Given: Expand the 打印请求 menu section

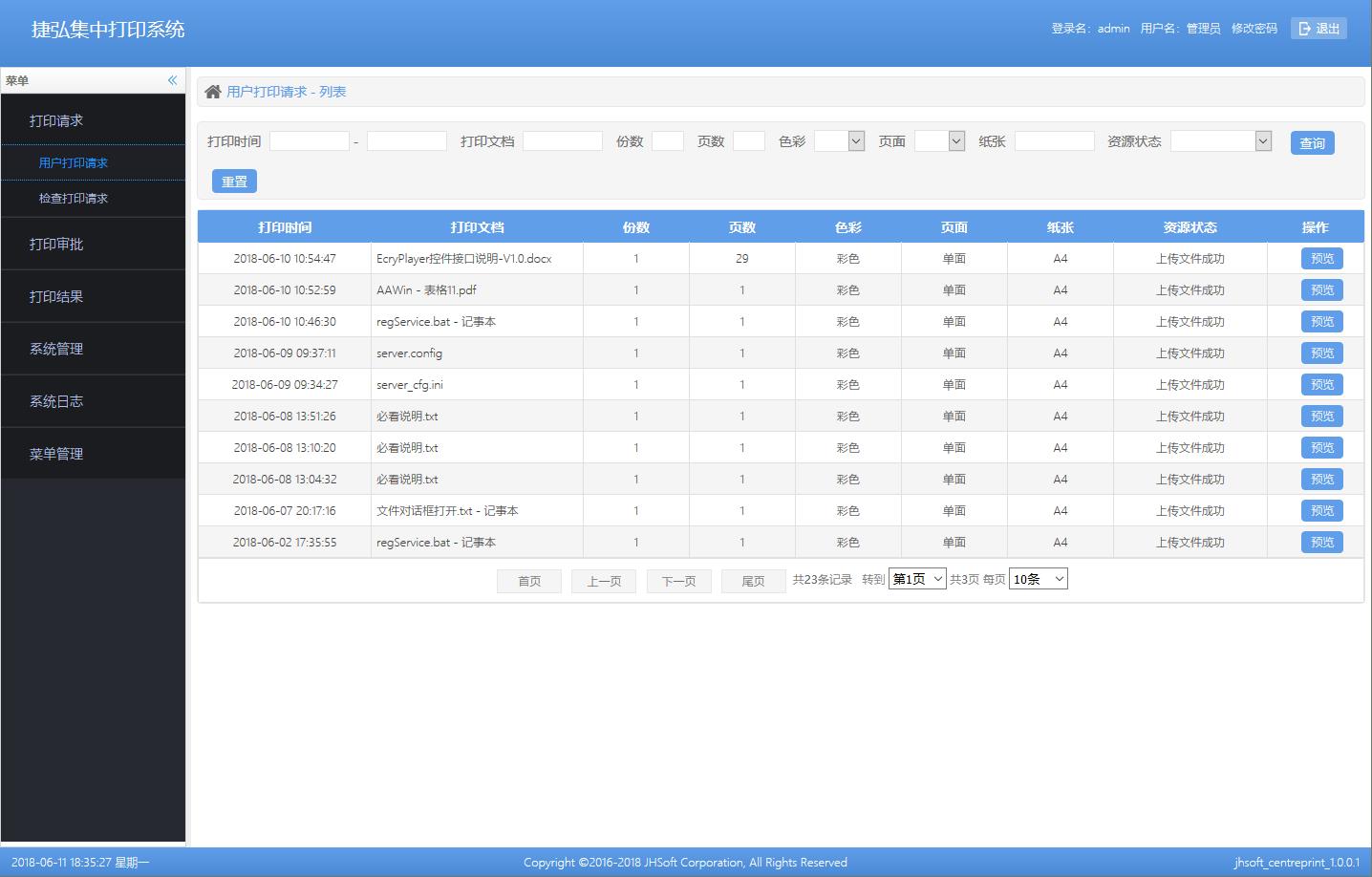Looking at the screenshot, I should click(x=93, y=120).
